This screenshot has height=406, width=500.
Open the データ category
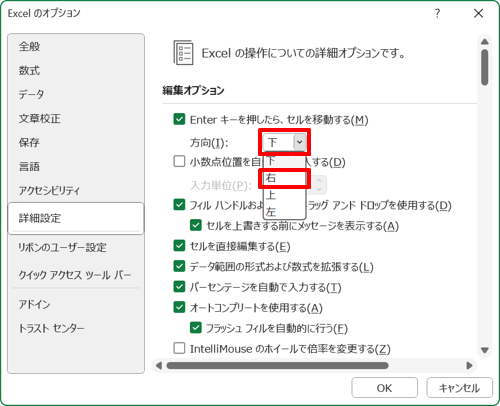coord(31,94)
